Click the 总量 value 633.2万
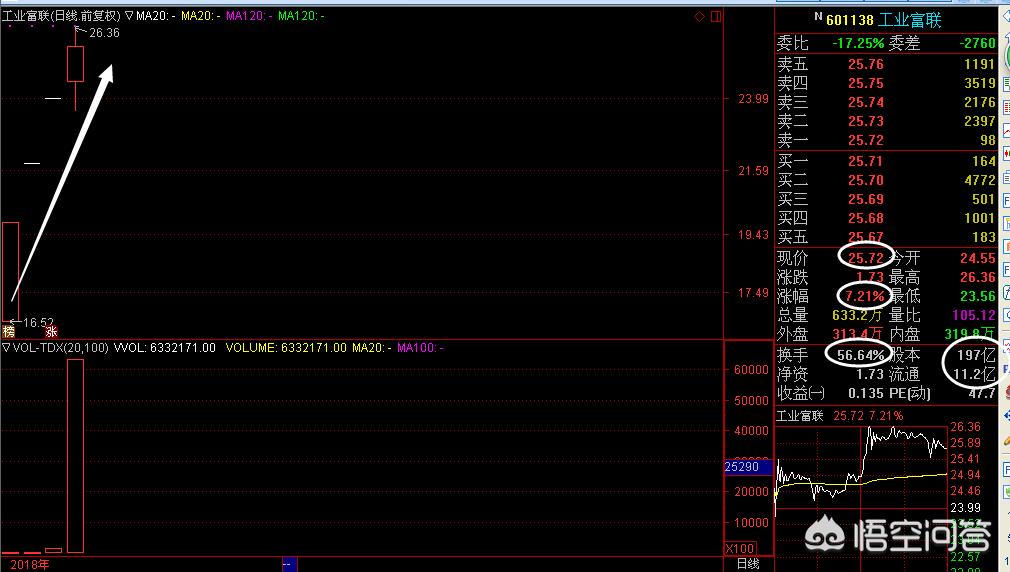The image size is (1010, 572). pyautogui.click(x=857, y=315)
